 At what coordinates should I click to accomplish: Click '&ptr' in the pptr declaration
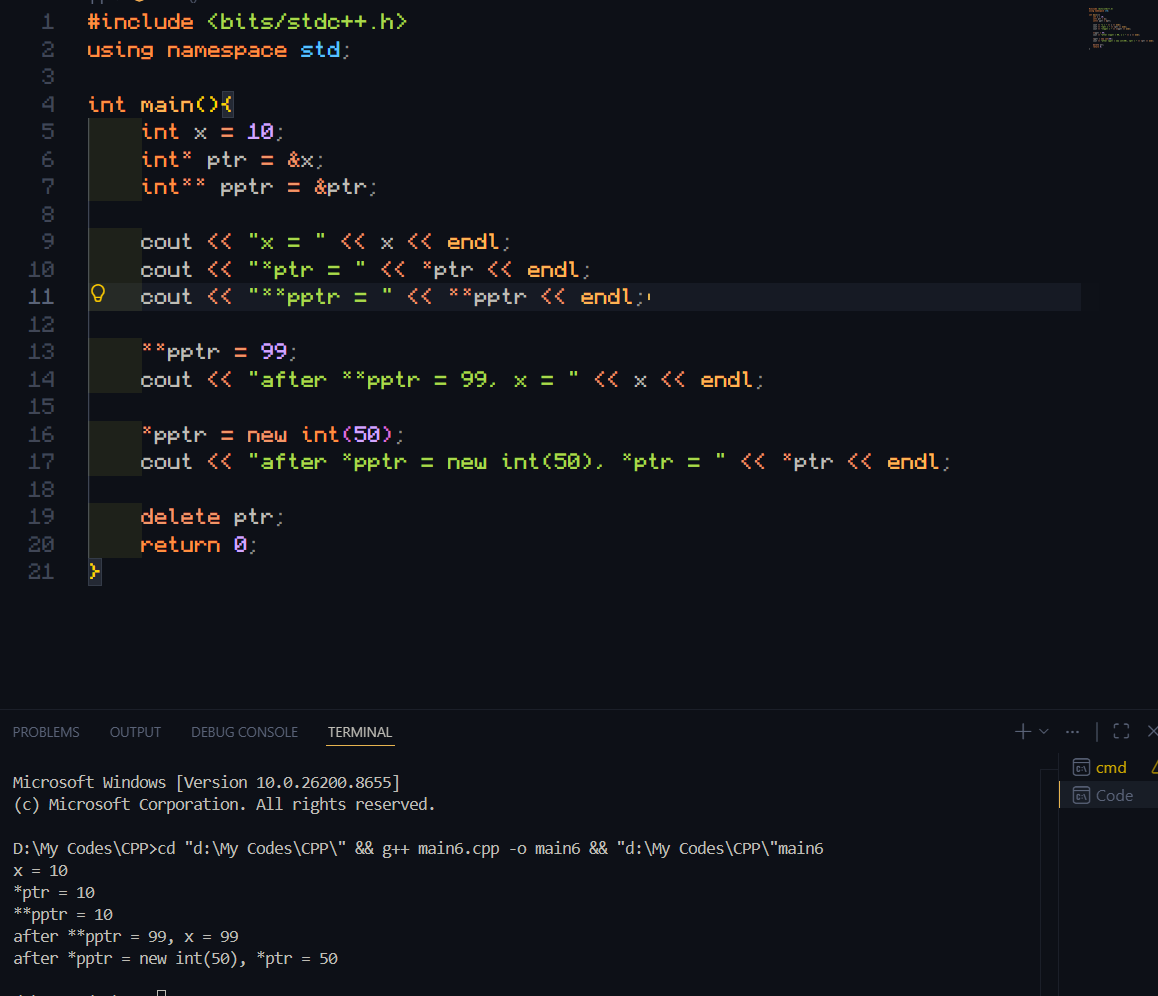click(x=340, y=188)
